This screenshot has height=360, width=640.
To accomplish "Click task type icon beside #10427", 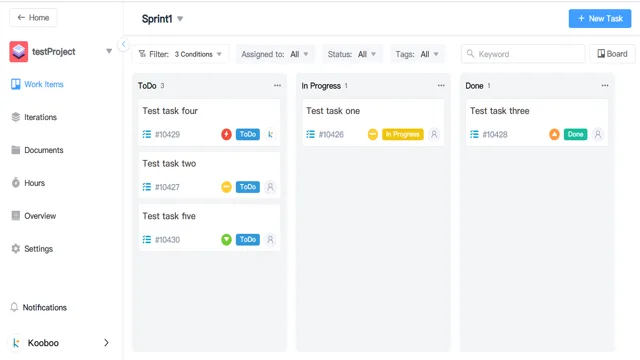I will coord(147,187).
